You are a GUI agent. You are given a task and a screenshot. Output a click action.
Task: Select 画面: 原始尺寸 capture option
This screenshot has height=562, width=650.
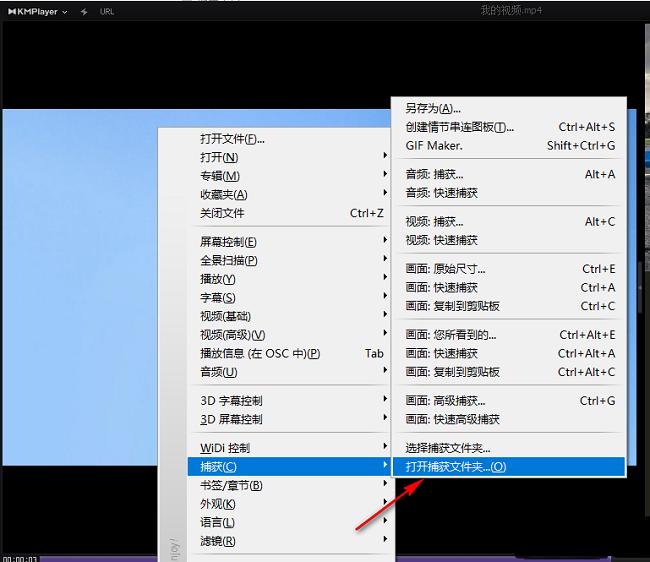tap(446, 269)
